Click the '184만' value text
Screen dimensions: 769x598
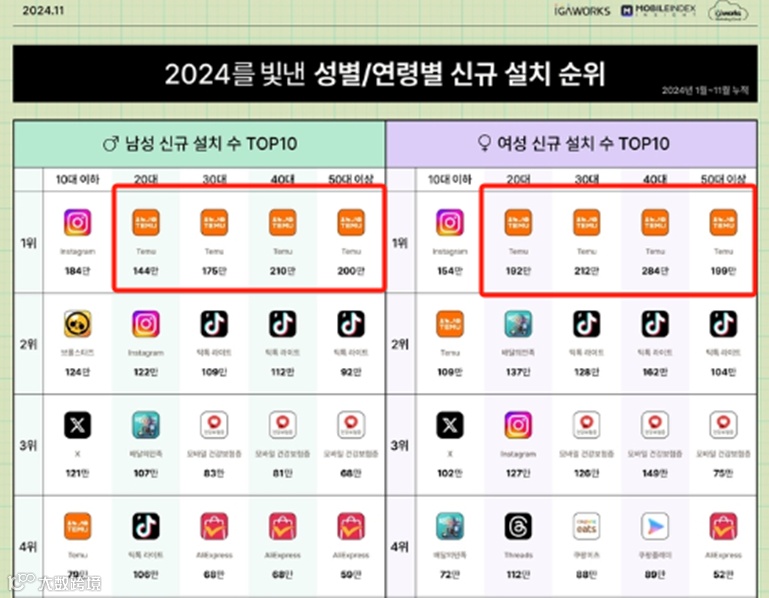(77, 271)
